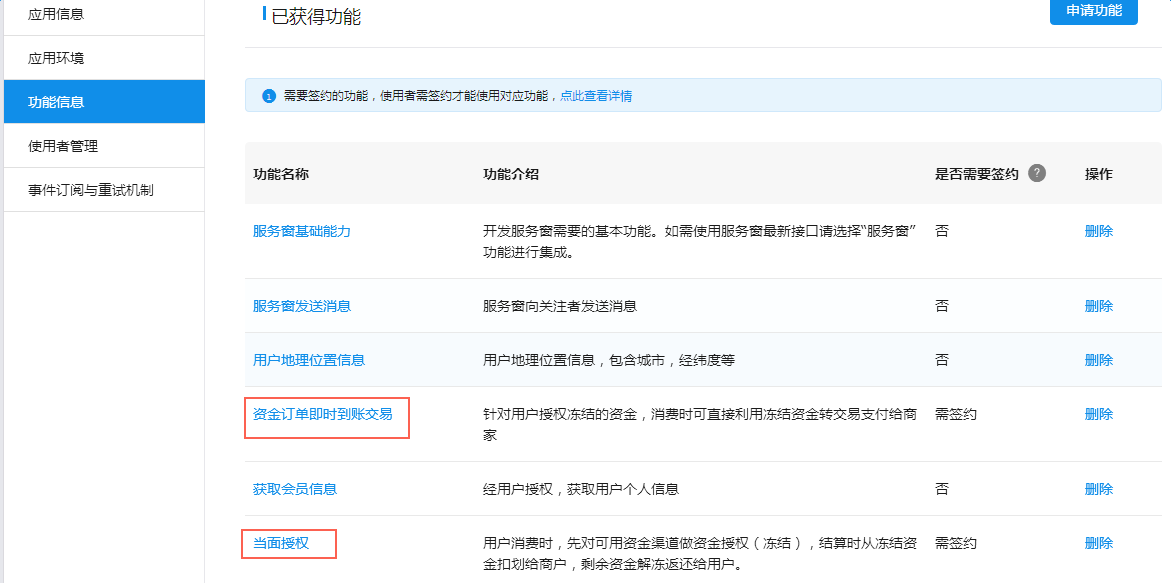Open the 资金订单即时到账交易 function link

(x=323, y=414)
